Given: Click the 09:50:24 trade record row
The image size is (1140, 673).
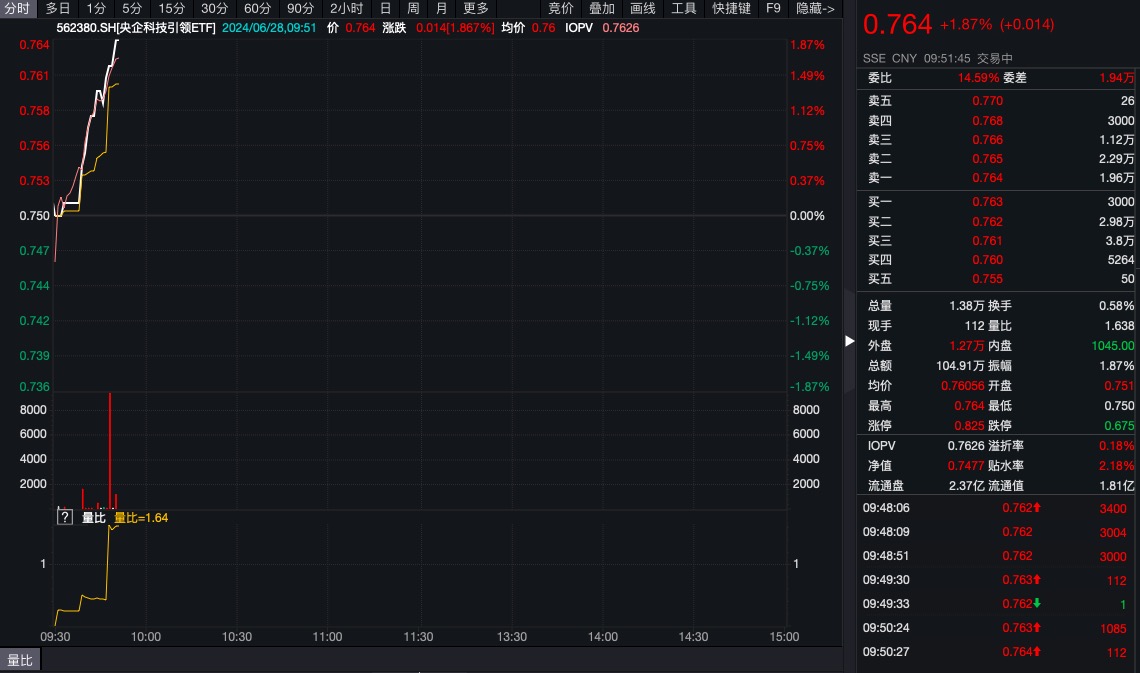Looking at the screenshot, I should [998, 628].
